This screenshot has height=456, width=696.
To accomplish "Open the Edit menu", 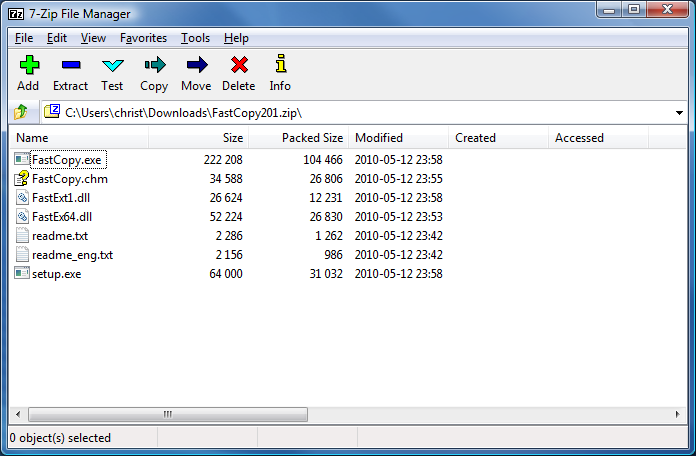I will click(57, 38).
